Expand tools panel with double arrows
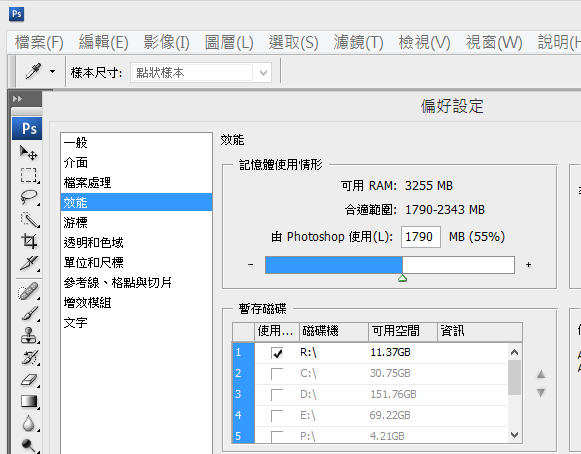Screen dimensions: 581x454 (x=17, y=99)
